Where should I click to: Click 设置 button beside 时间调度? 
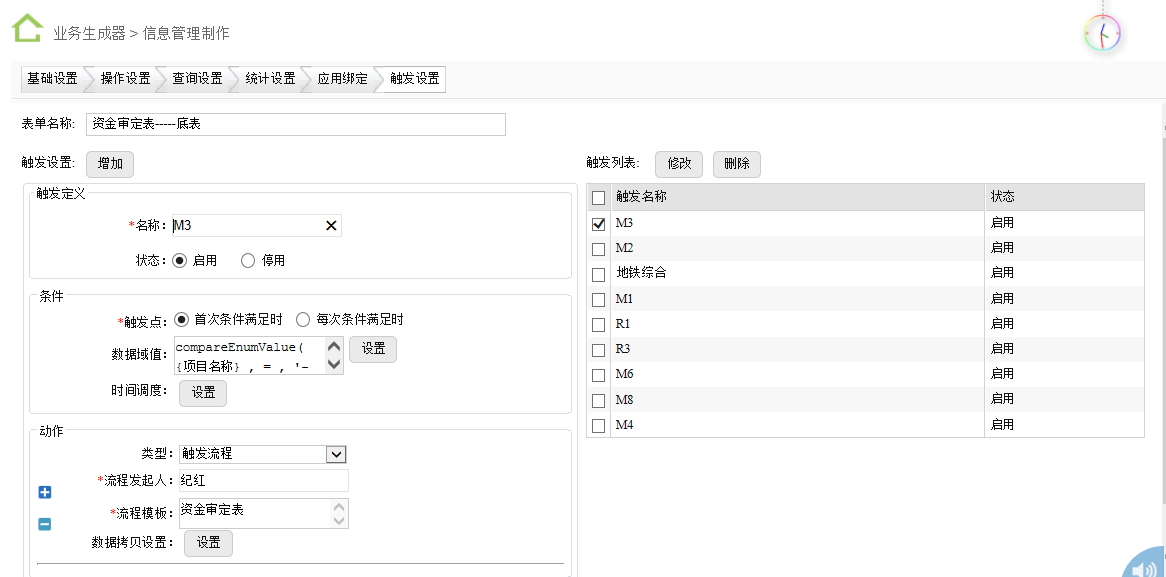[203, 393]
